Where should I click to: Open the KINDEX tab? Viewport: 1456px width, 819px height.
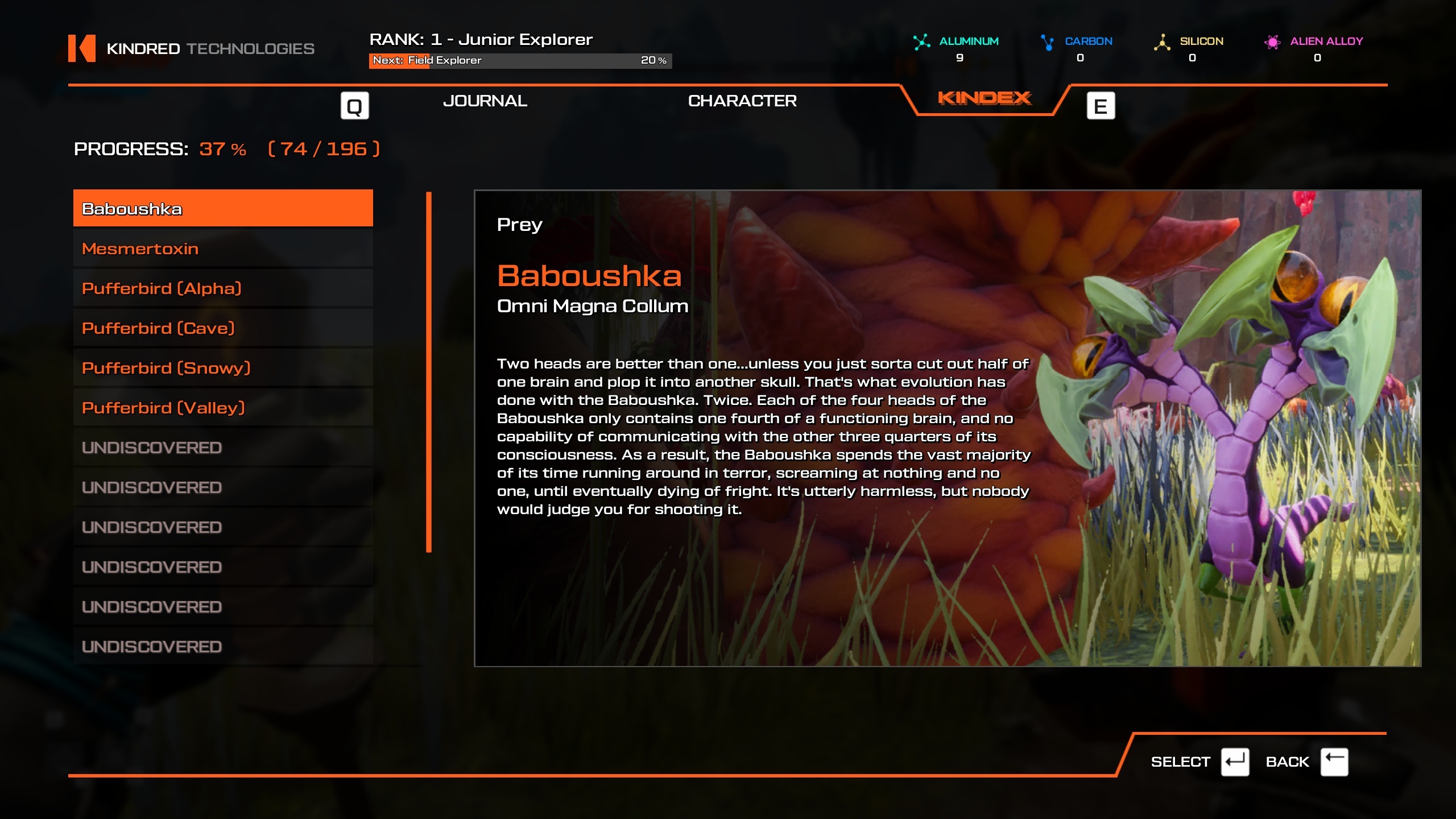(985, 98)
